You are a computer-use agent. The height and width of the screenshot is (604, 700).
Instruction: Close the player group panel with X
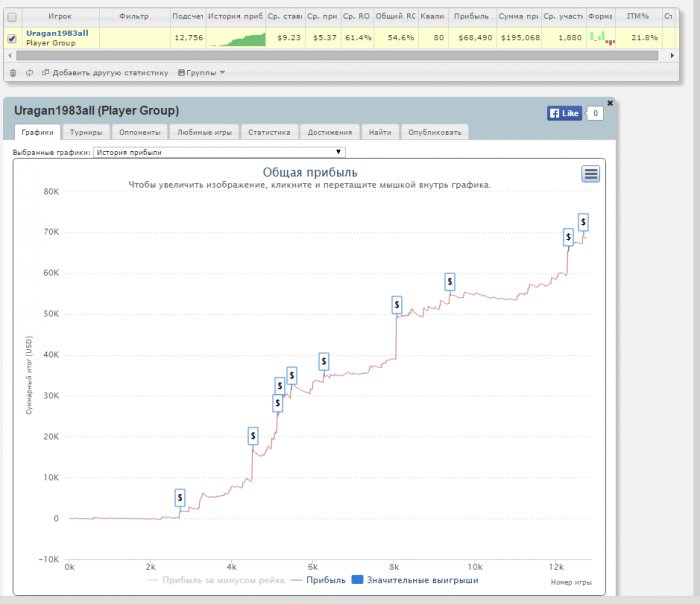[x=609, y=102]
